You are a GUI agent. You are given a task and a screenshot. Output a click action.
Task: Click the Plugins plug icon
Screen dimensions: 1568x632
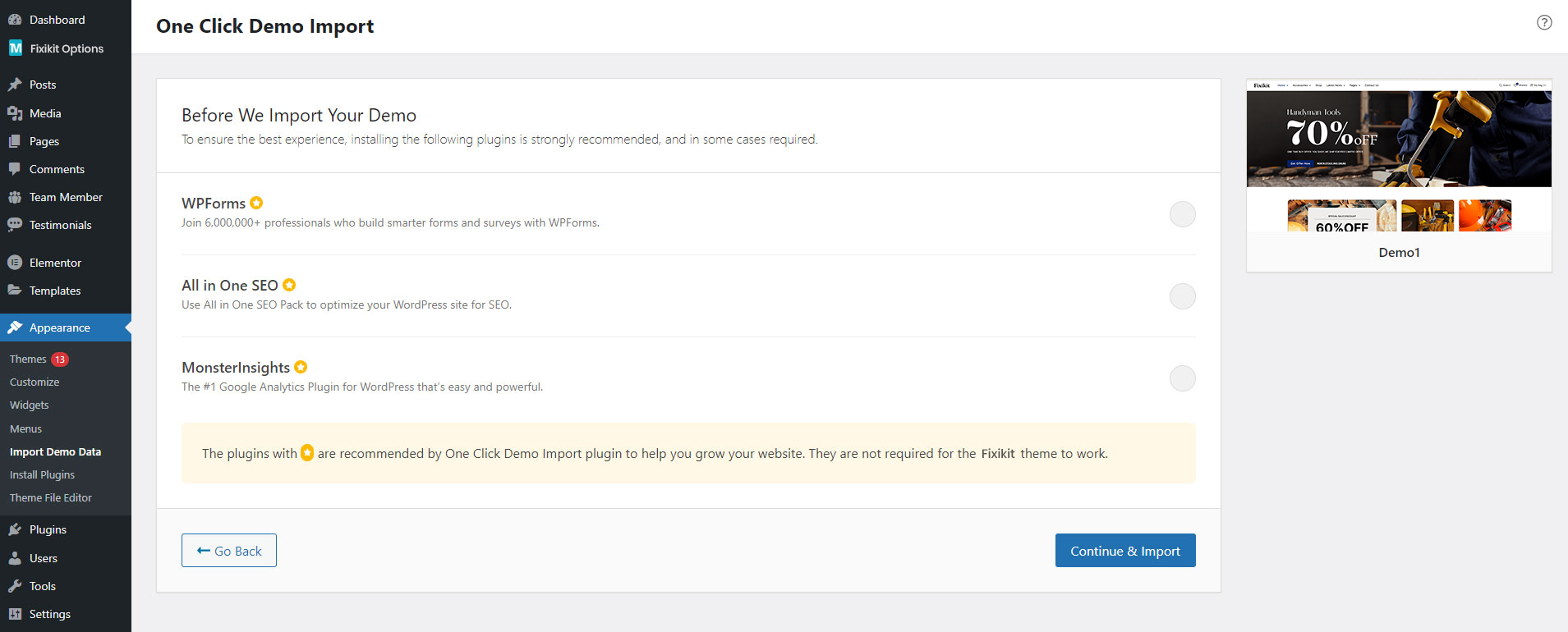click(15, 529)
